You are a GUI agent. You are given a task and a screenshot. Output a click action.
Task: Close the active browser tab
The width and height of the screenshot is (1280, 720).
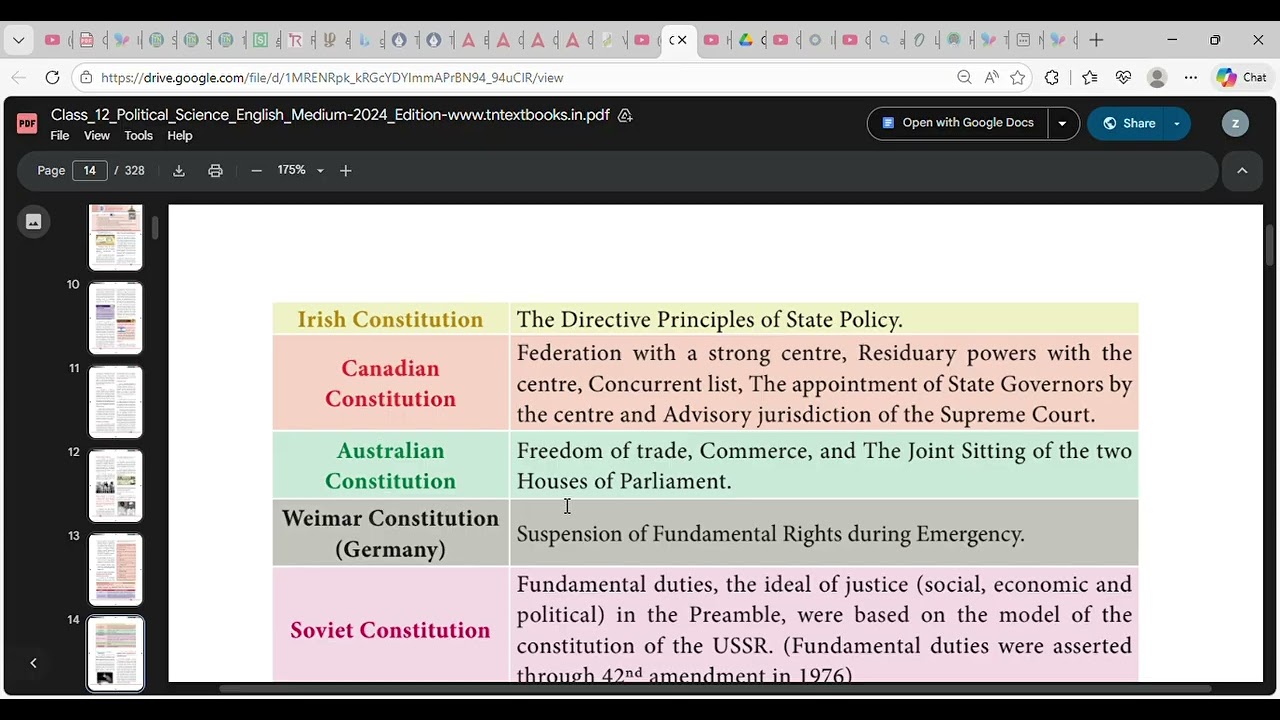(682, 40)
